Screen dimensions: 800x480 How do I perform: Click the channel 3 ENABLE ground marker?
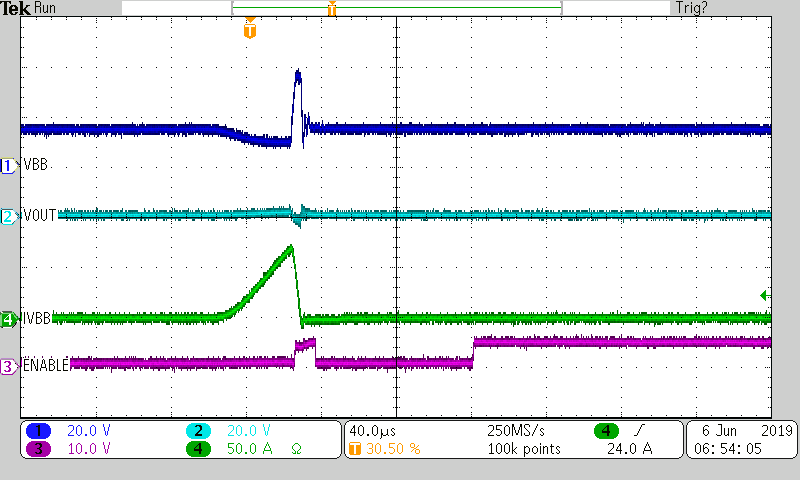(x=8, y=366)
